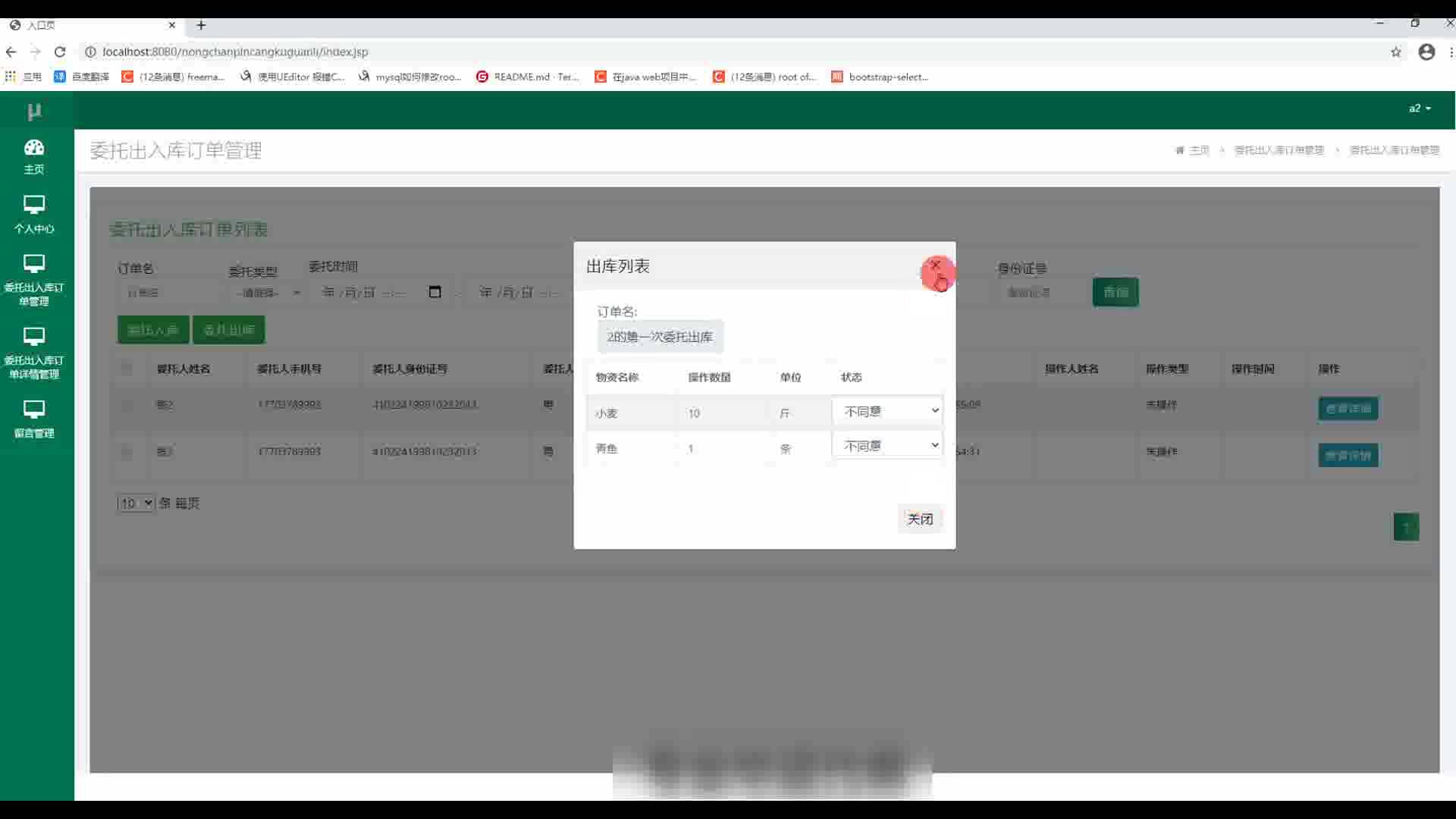The height and width of the screenshot is (819, 1456).
Task: Click the 委托出入库订单详情管理 sidebar icon
Action: 34,336
